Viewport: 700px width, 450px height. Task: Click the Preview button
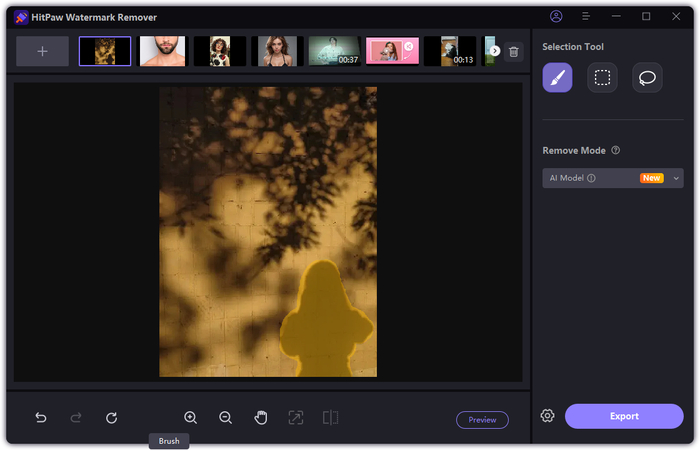[482, 420]
